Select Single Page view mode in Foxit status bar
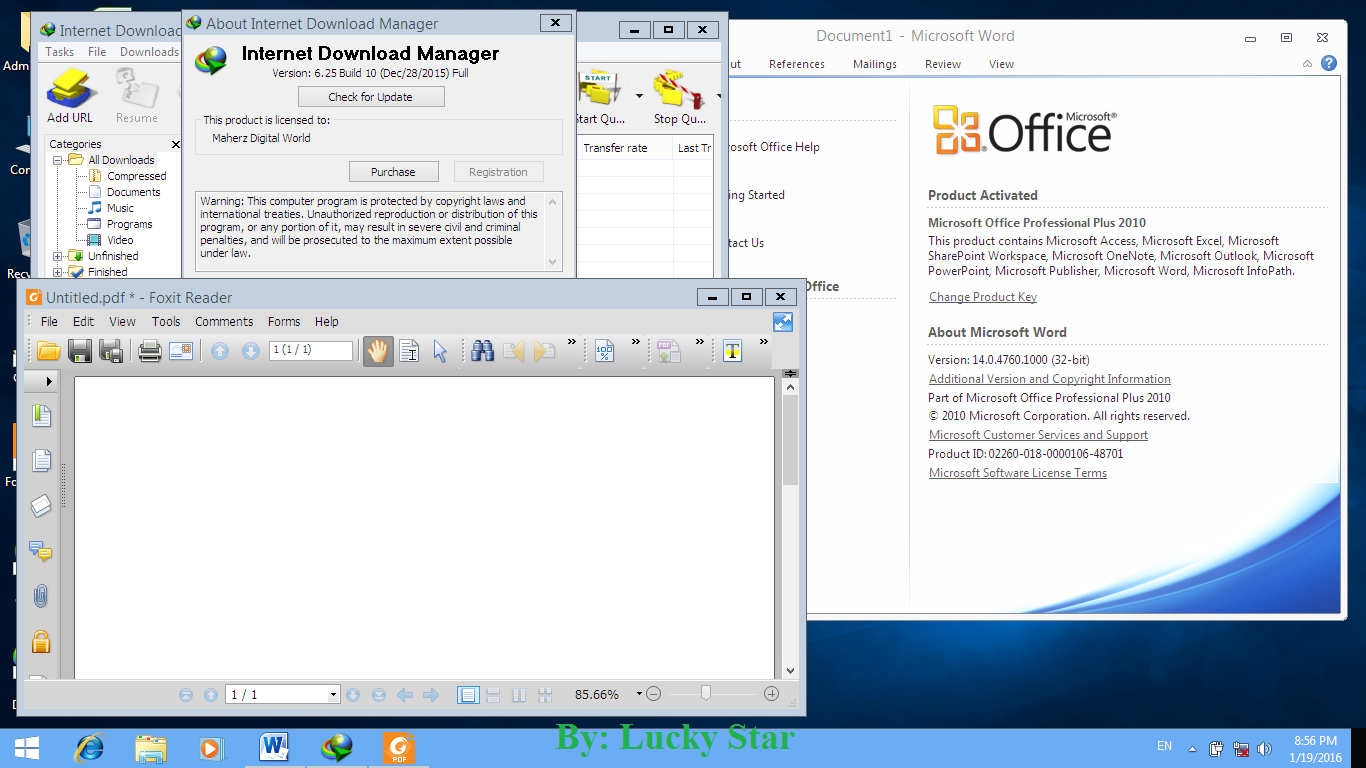Screen dimensions: 1366x768 [468, 694]
